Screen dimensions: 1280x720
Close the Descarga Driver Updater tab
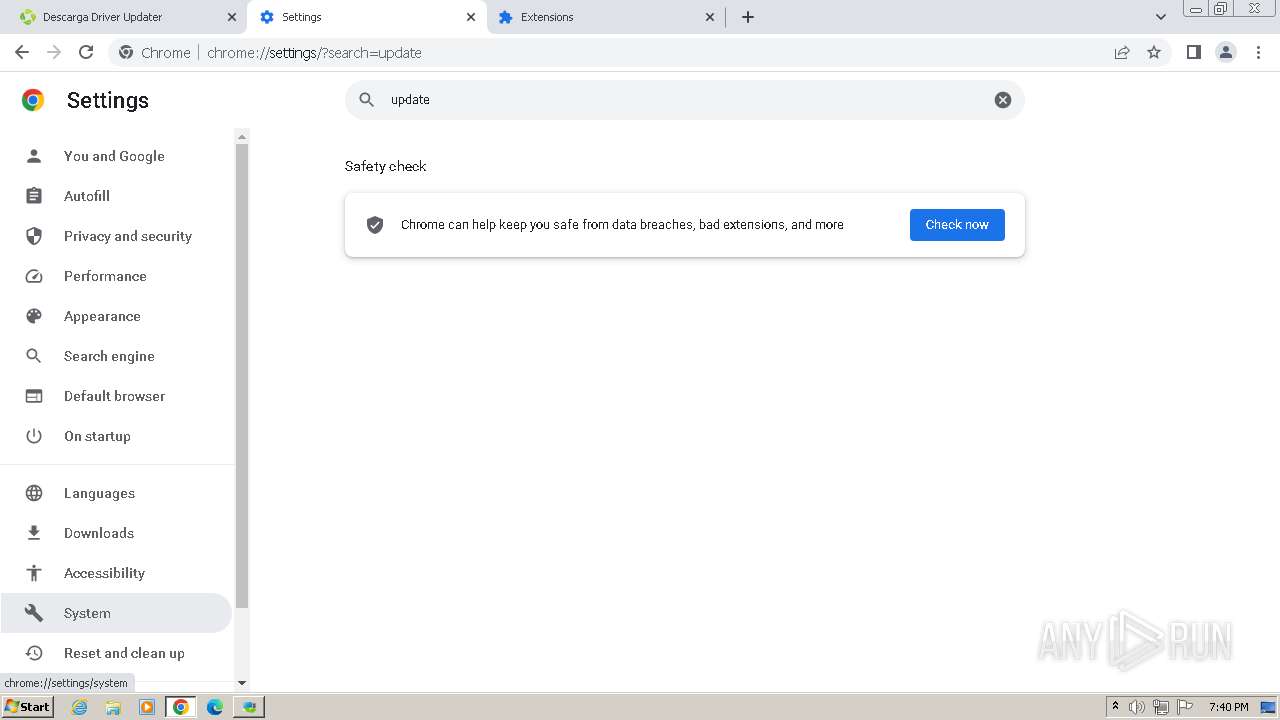(232, 17)
